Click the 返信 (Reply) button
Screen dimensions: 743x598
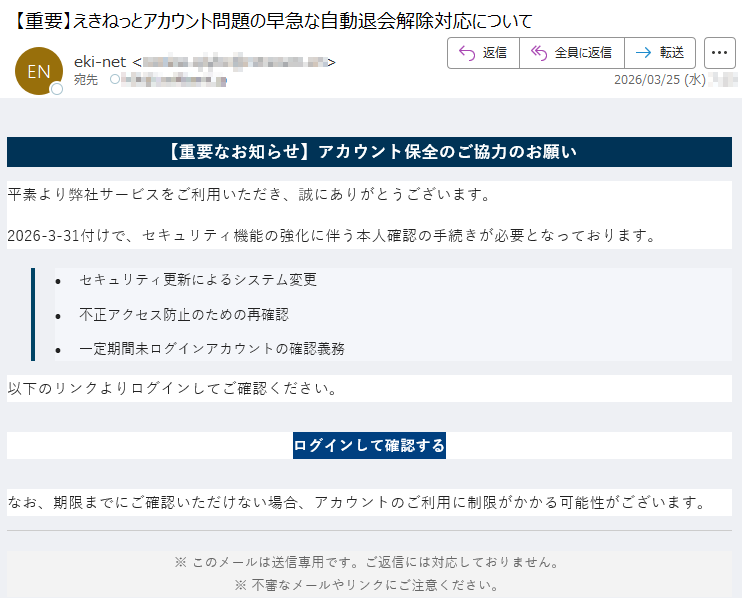(x=483, y=53)
